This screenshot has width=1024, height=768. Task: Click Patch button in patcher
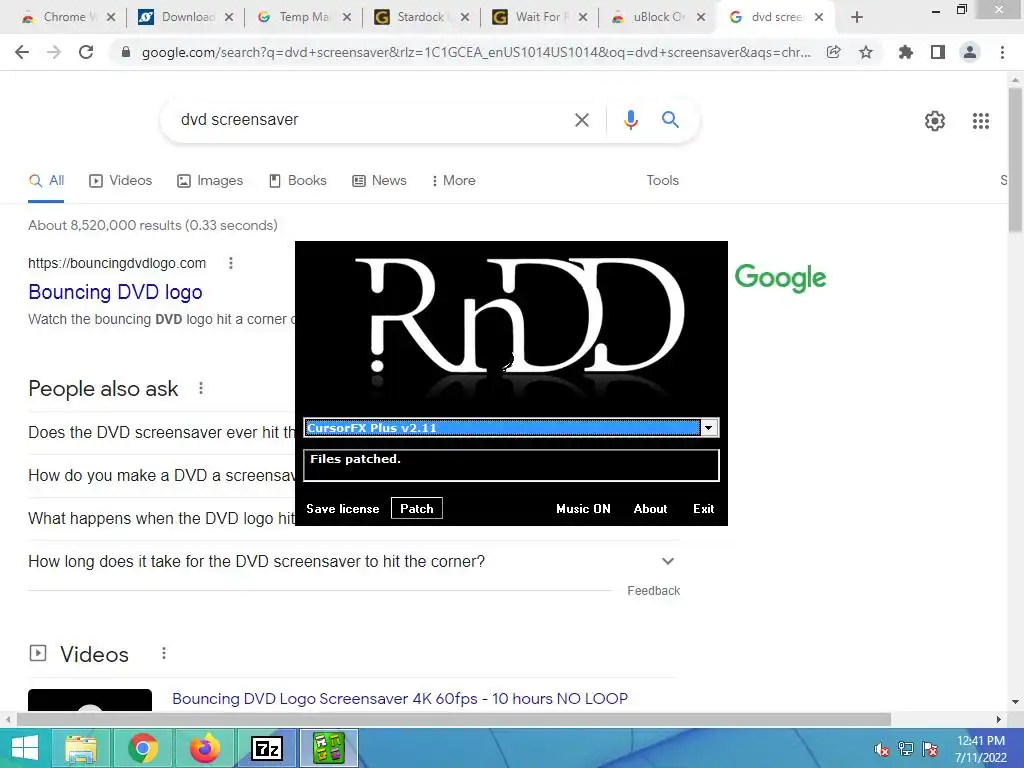click(x=417, y=509)
